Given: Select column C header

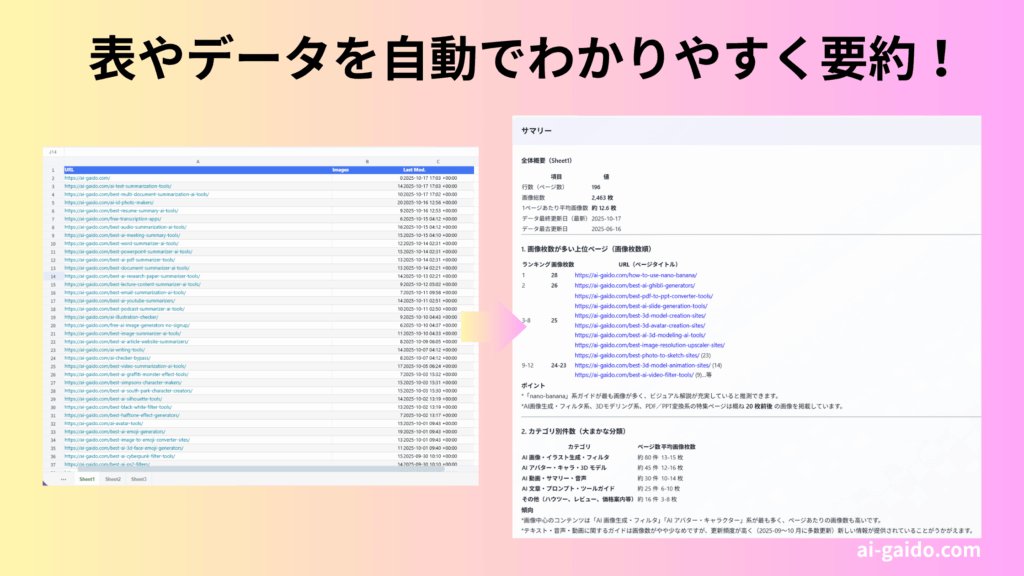Looking at the screenshot, I should [437, 162].
